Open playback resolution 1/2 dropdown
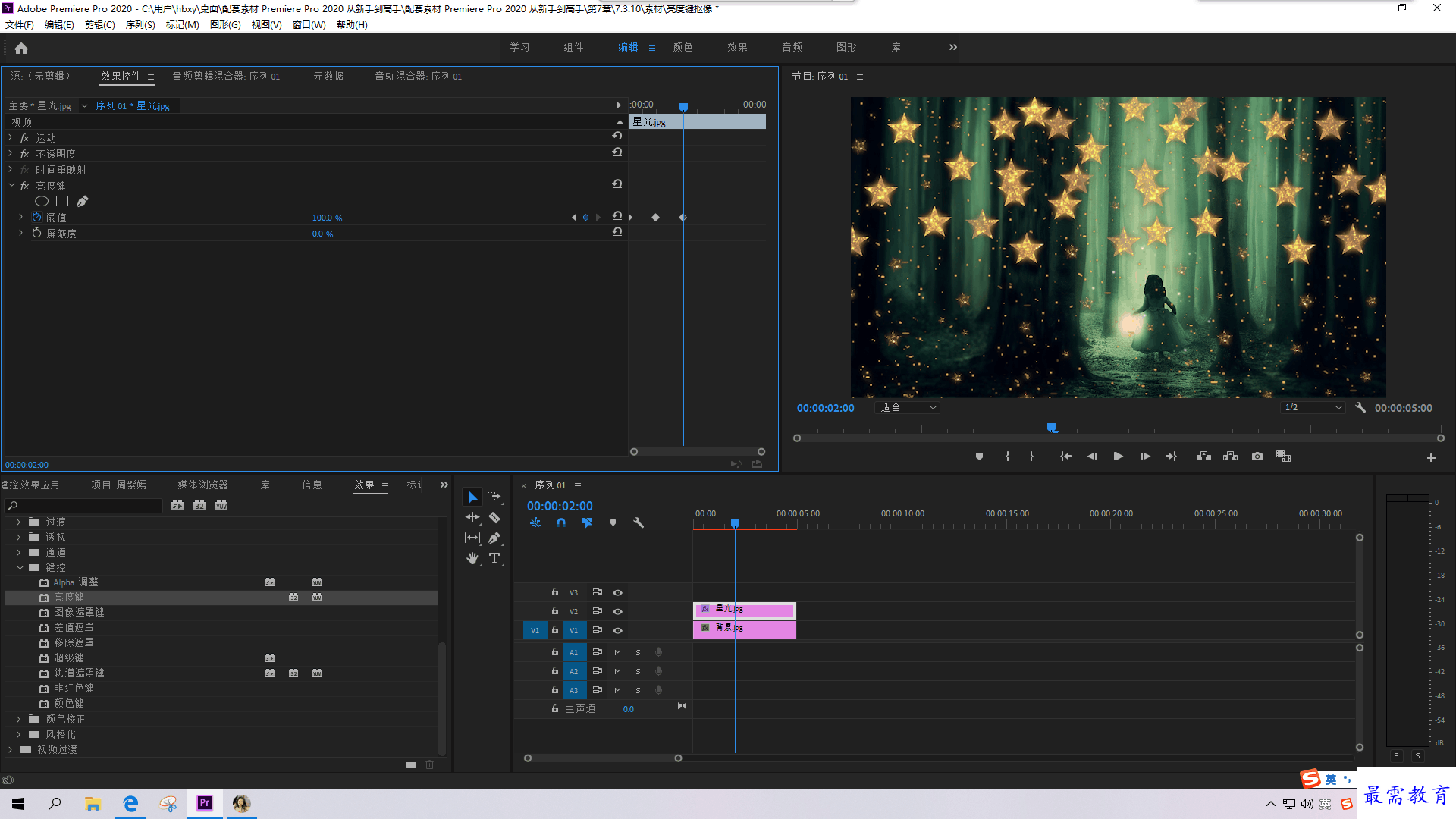Viewport: 1456px width, 819px height. (x=1313, y=408)
